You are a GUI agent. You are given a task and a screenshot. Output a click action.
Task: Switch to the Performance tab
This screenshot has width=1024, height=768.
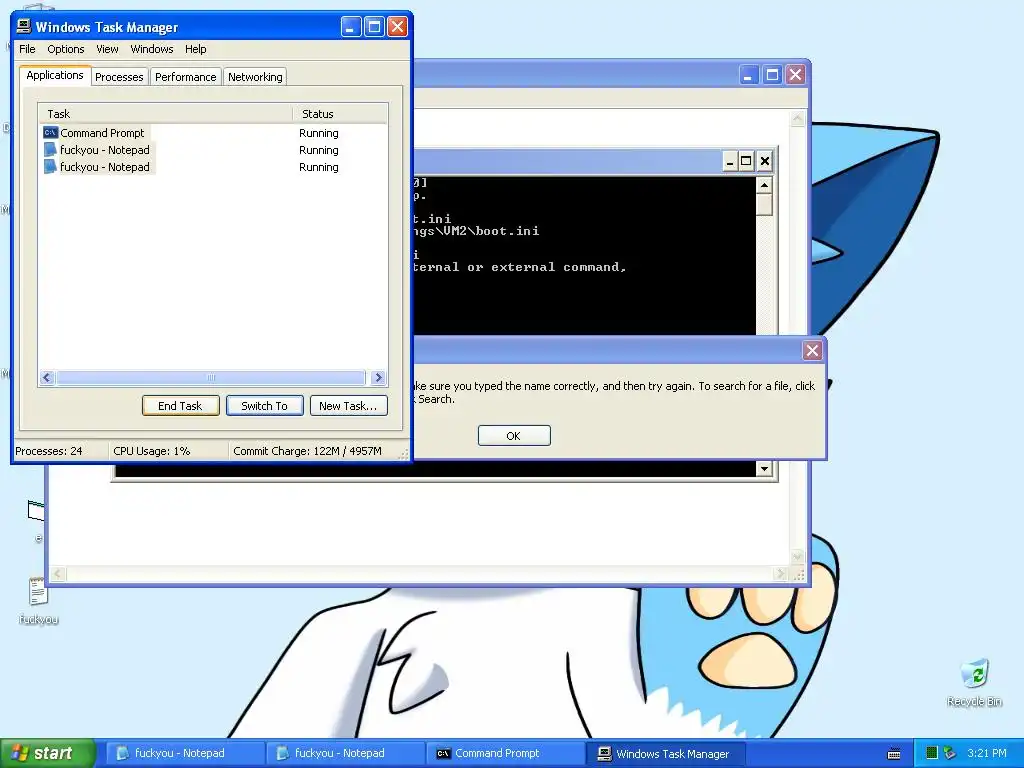pyautogui.click(x=185, y=77)
